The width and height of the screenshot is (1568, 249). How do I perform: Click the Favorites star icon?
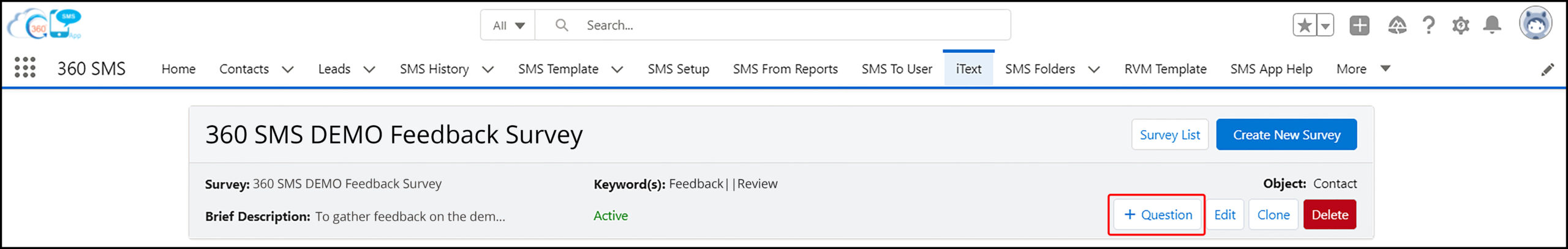1305,25
